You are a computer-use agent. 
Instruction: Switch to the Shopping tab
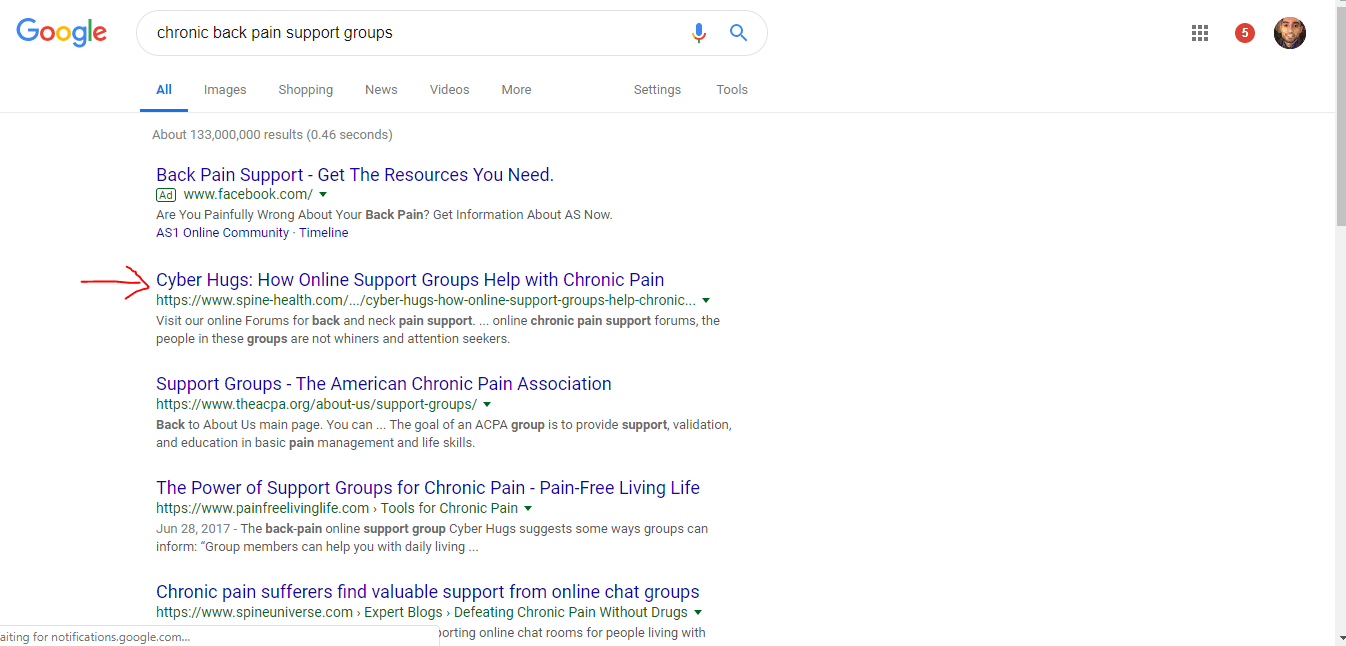pyautogui.click(x=306, y=90)
